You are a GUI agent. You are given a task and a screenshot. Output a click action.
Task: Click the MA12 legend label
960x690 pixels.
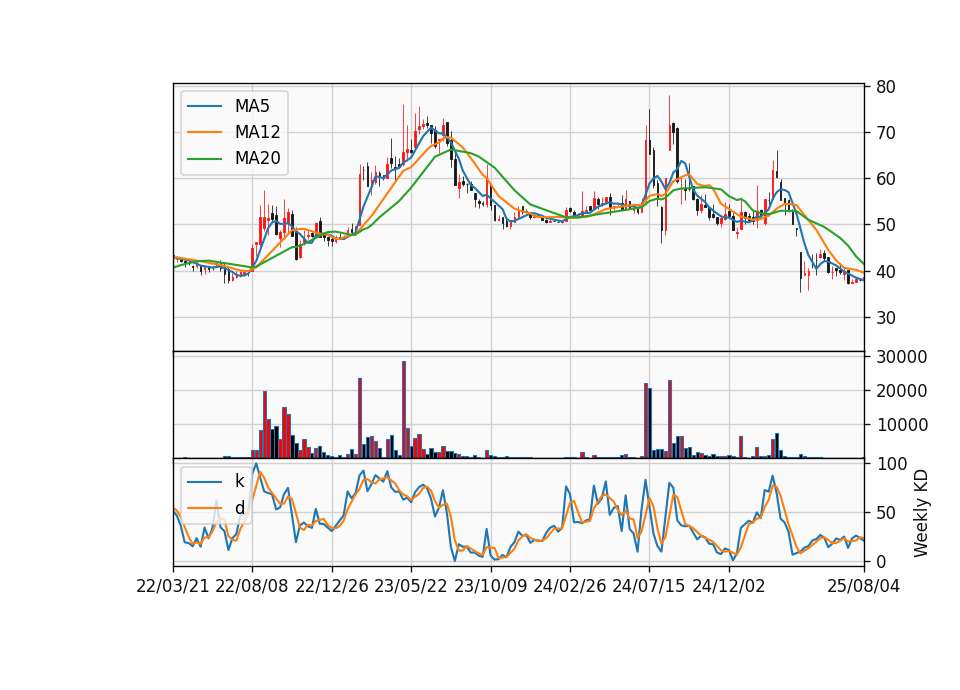pyautogui.click(x=257, y=132)
